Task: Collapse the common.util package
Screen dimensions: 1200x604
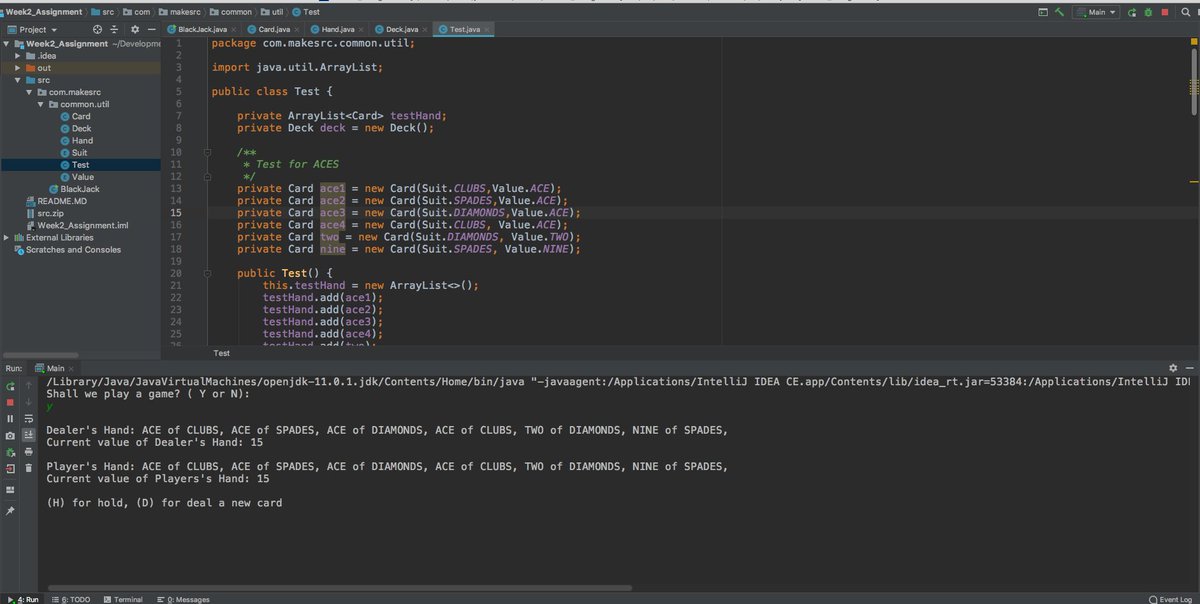Action: 40,104
